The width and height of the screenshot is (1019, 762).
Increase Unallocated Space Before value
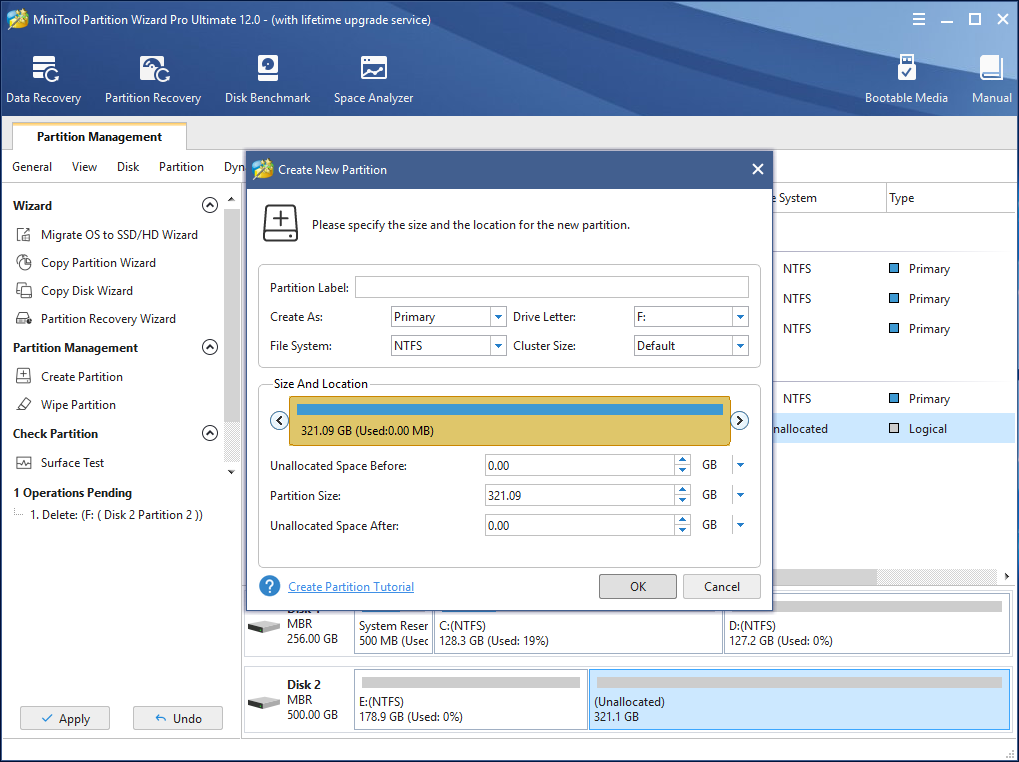point(682,460)
